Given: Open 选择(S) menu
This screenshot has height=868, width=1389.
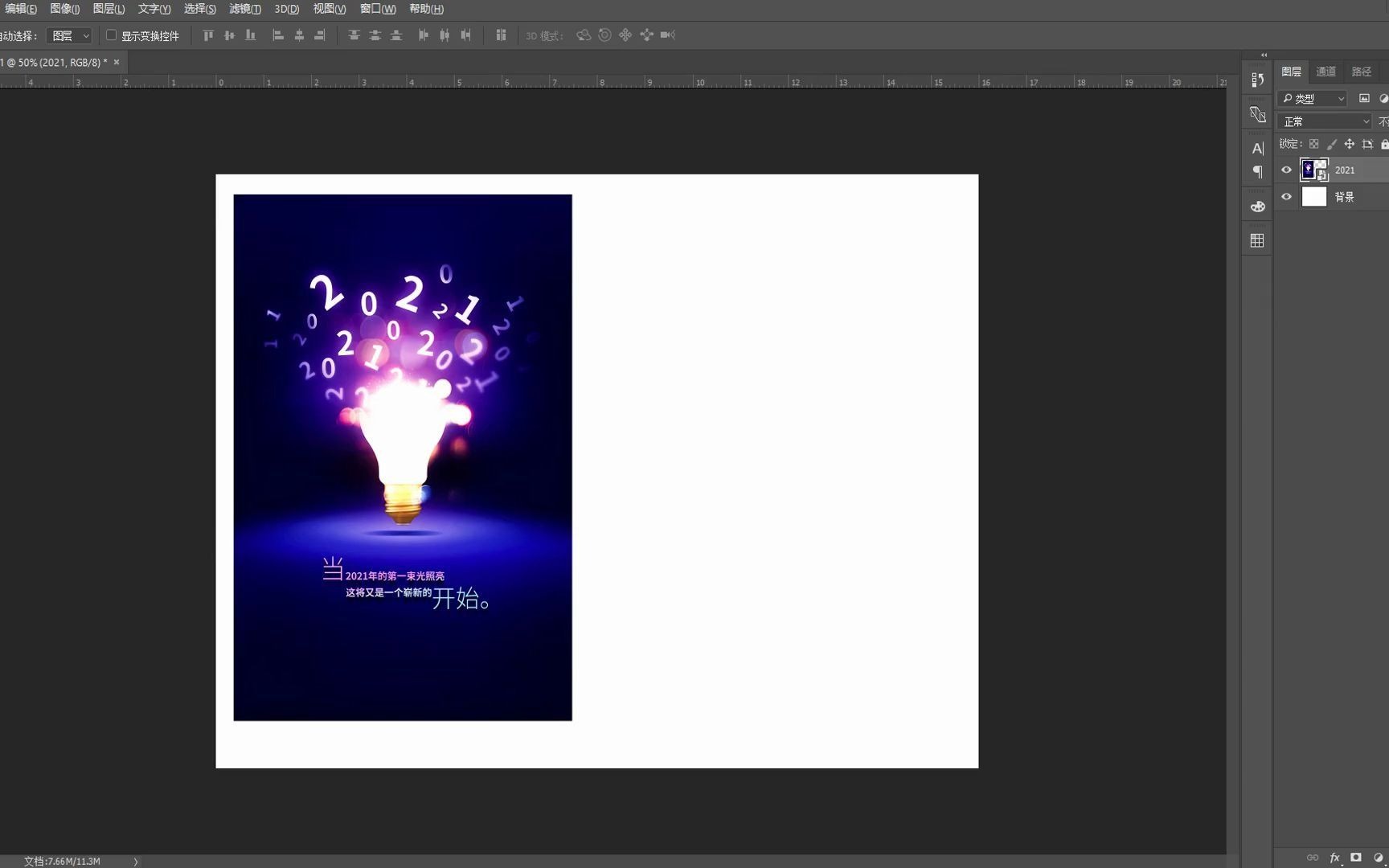Looking at the screenshot, I should (x=200, y=9).
